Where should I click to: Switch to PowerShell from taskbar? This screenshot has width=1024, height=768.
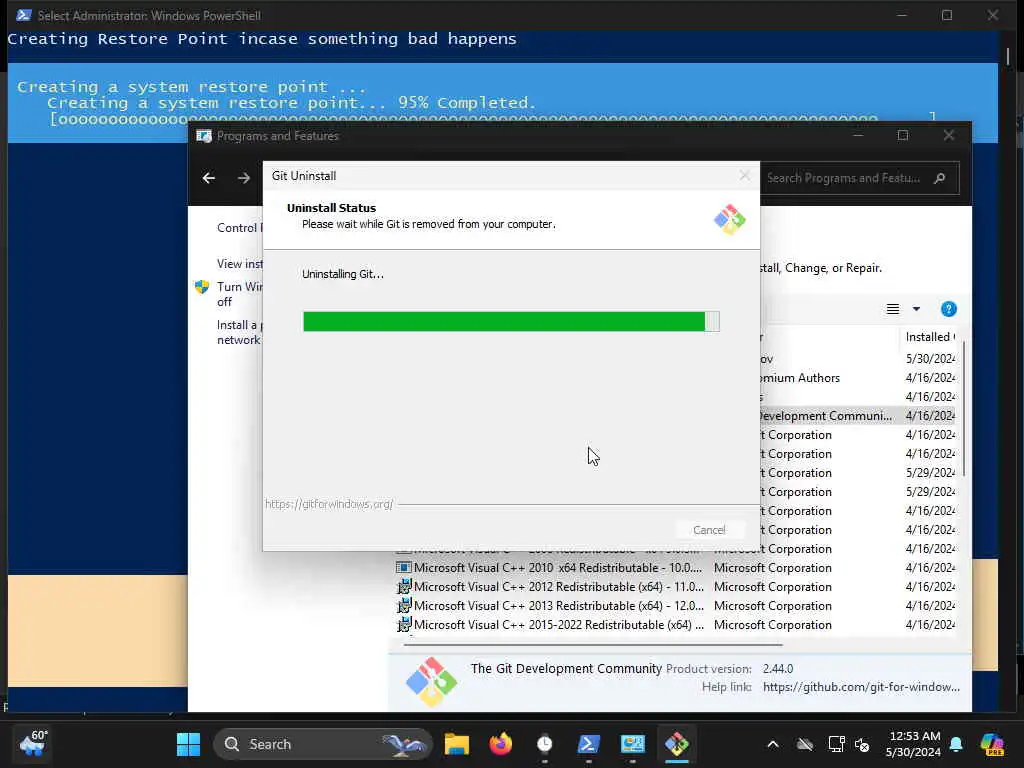pyautogui.click(x=588, y=744)
